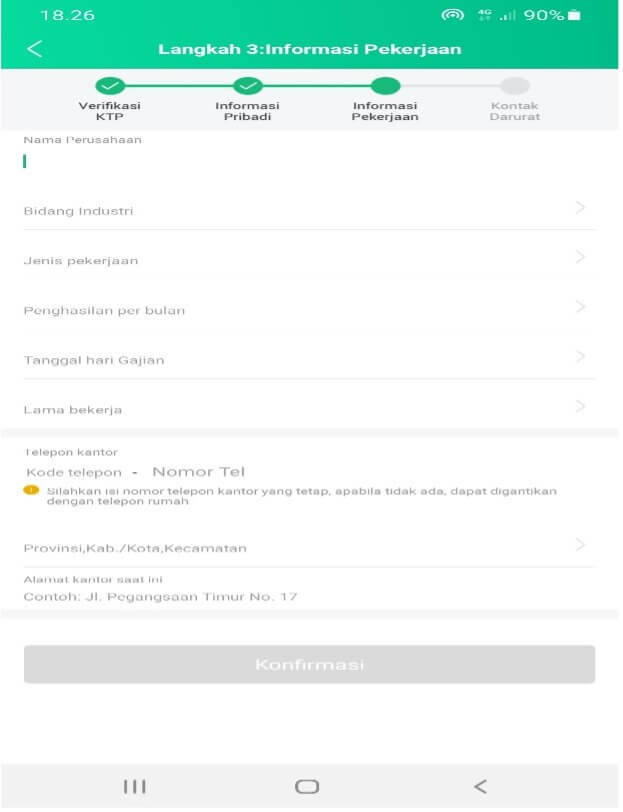The width and height of the screenshot is (623, 812).
Task: Tap the Kontak Darurat grey step circle
Action: pyautogui.click(x=515, y=86)
